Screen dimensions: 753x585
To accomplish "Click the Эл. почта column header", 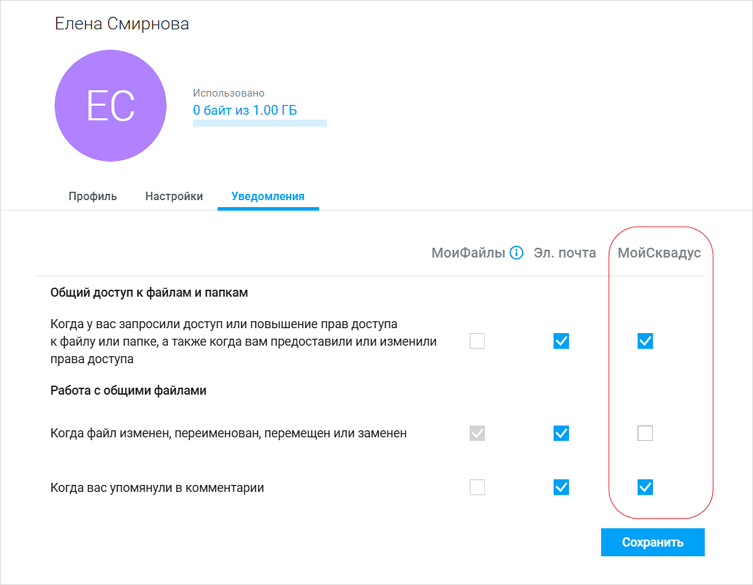I will (x=565, y=253).
